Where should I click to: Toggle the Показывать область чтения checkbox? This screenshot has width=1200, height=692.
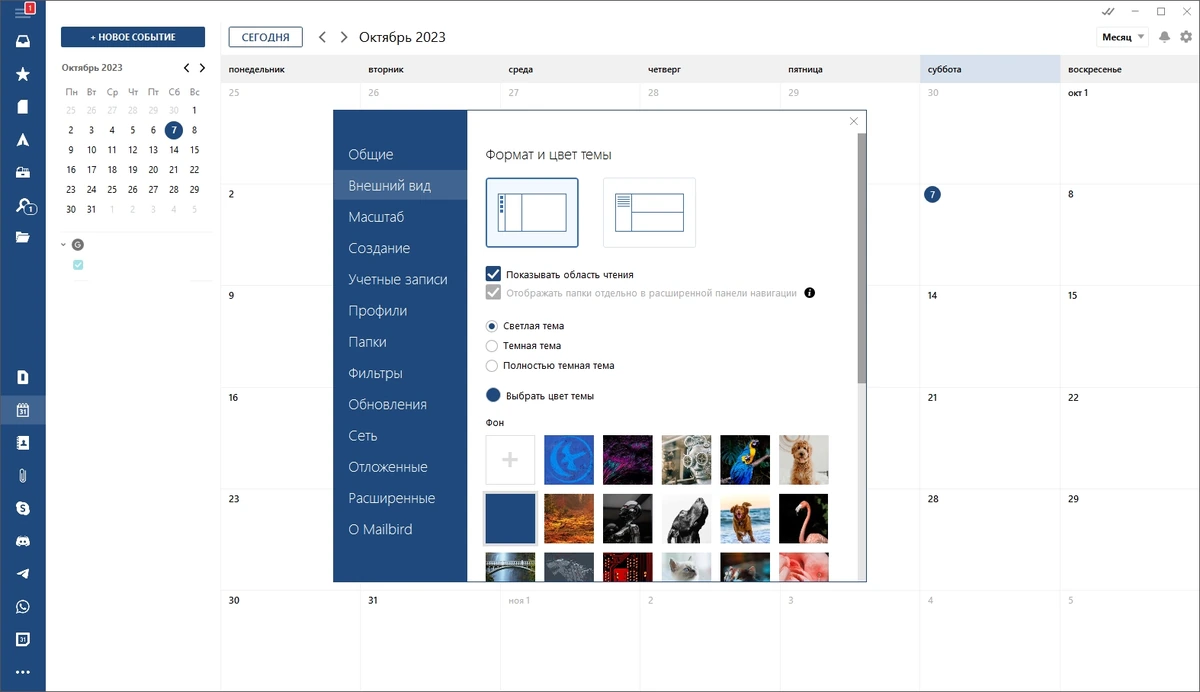point(492,274)
